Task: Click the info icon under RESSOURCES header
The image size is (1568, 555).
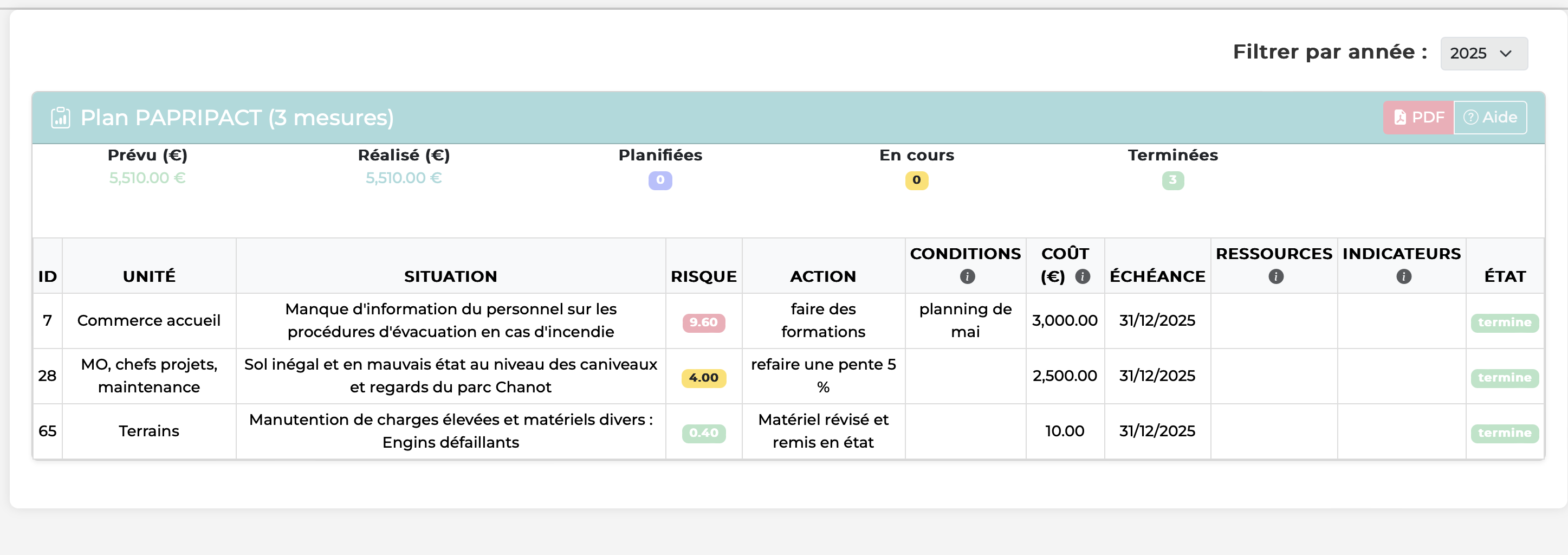Action: (x=1276, y=276)
